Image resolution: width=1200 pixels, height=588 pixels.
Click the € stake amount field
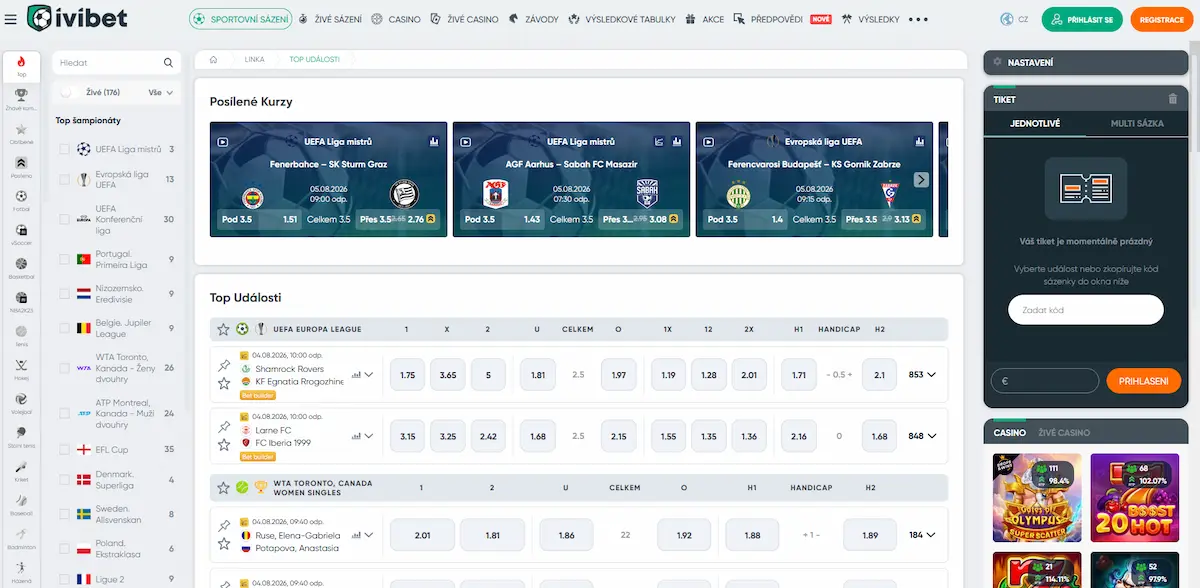(x=1045, y=381)
